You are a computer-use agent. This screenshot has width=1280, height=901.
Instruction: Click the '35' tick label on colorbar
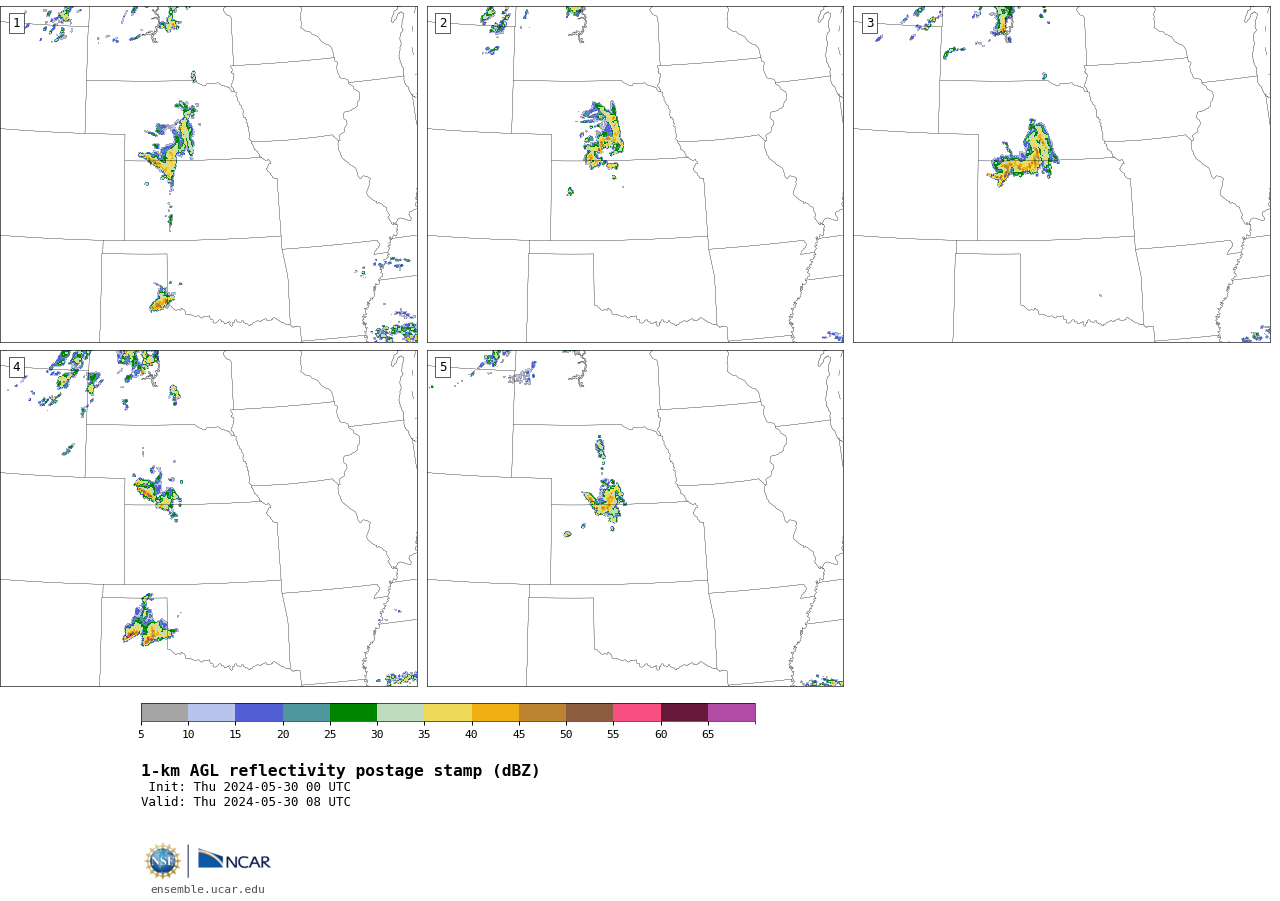[x=424, y=735]
